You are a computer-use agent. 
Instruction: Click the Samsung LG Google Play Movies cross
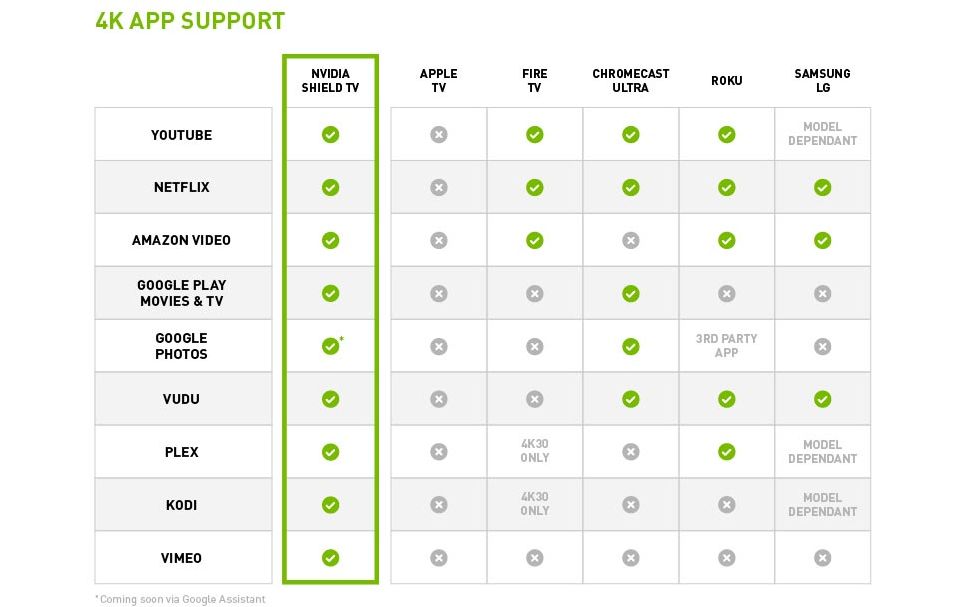tap(822, 294)
